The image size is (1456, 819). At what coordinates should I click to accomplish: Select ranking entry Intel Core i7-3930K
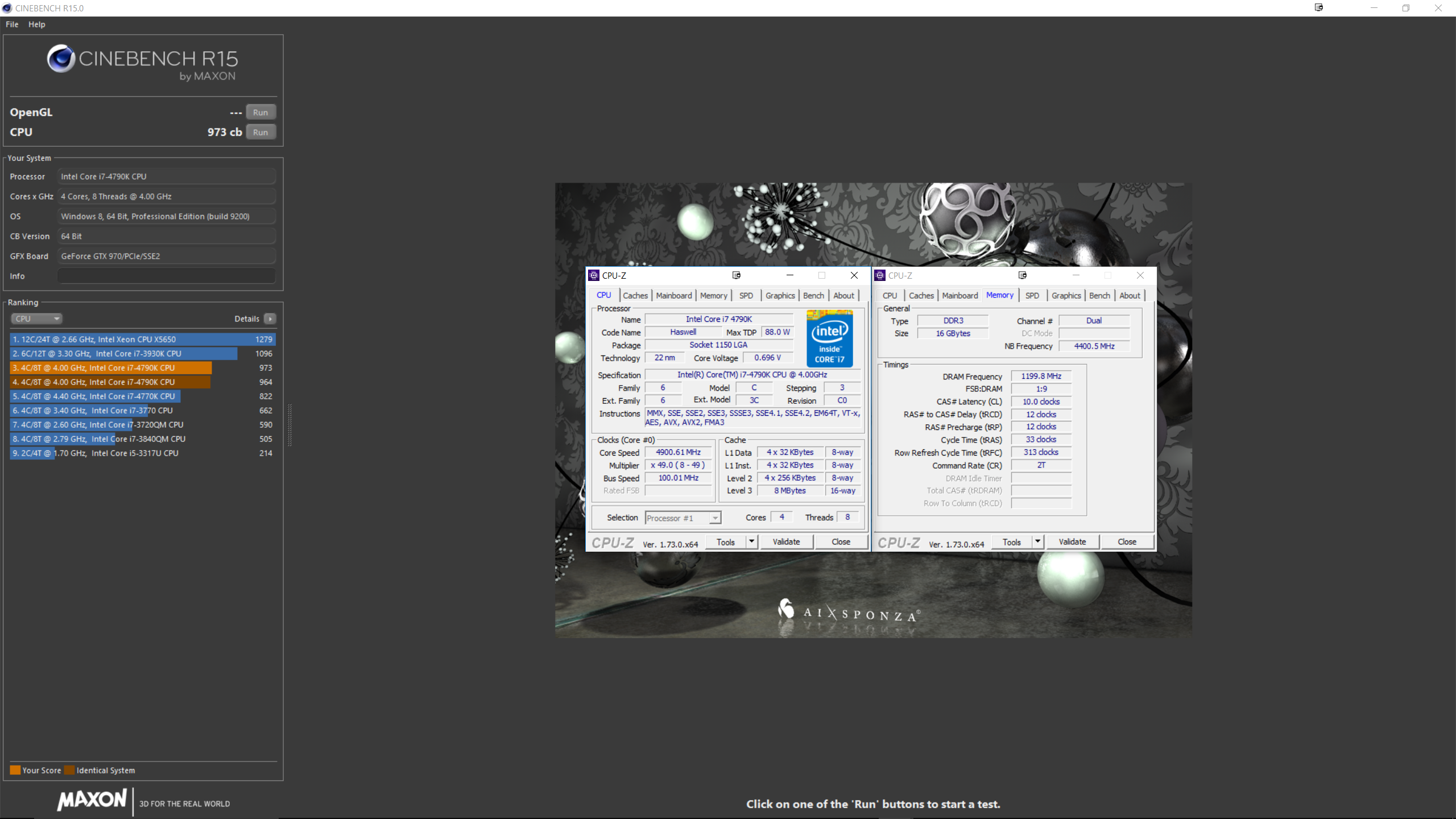pyautogui.click(x=143, y=353)
